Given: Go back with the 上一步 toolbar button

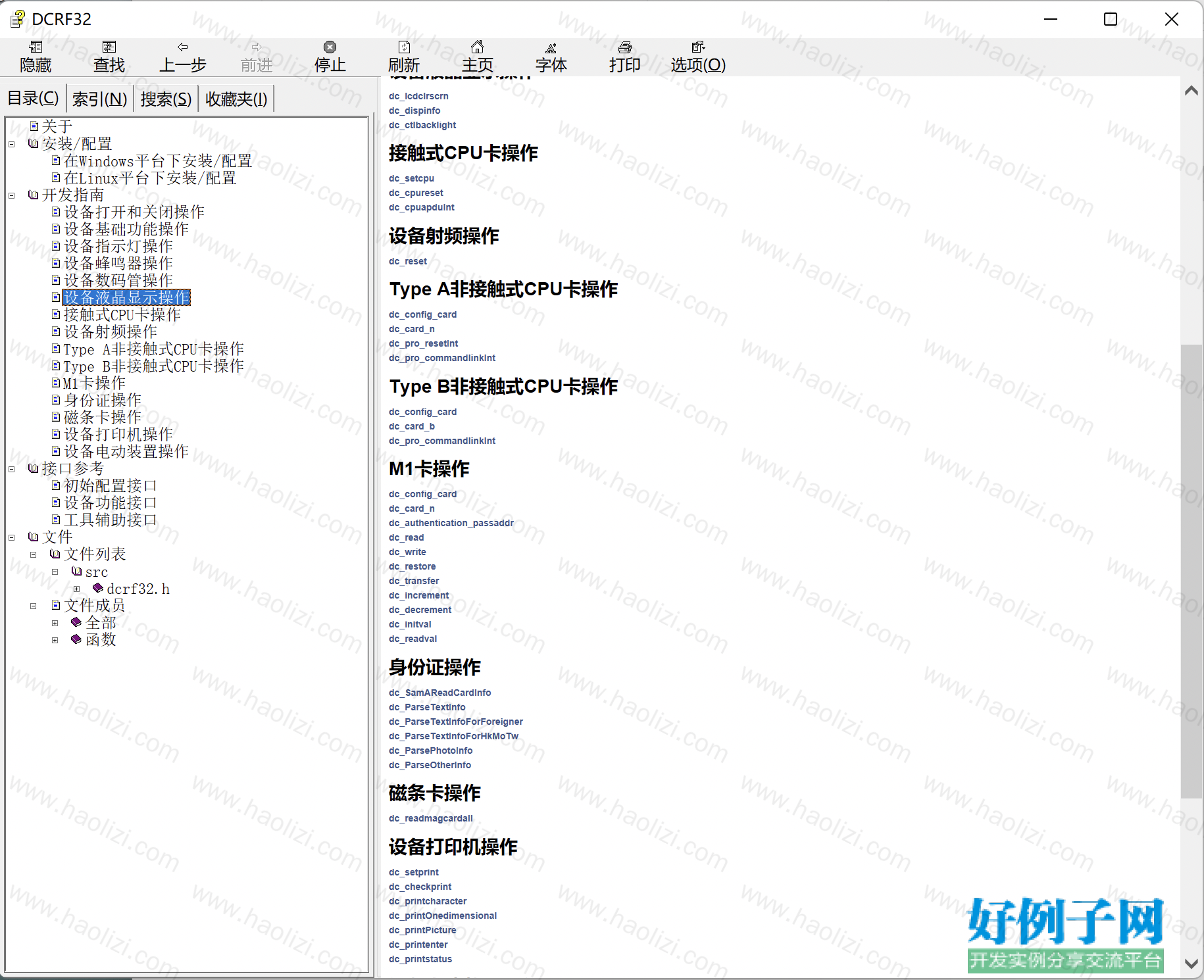Looking at the screenshot, I should [x=183, y=56].
